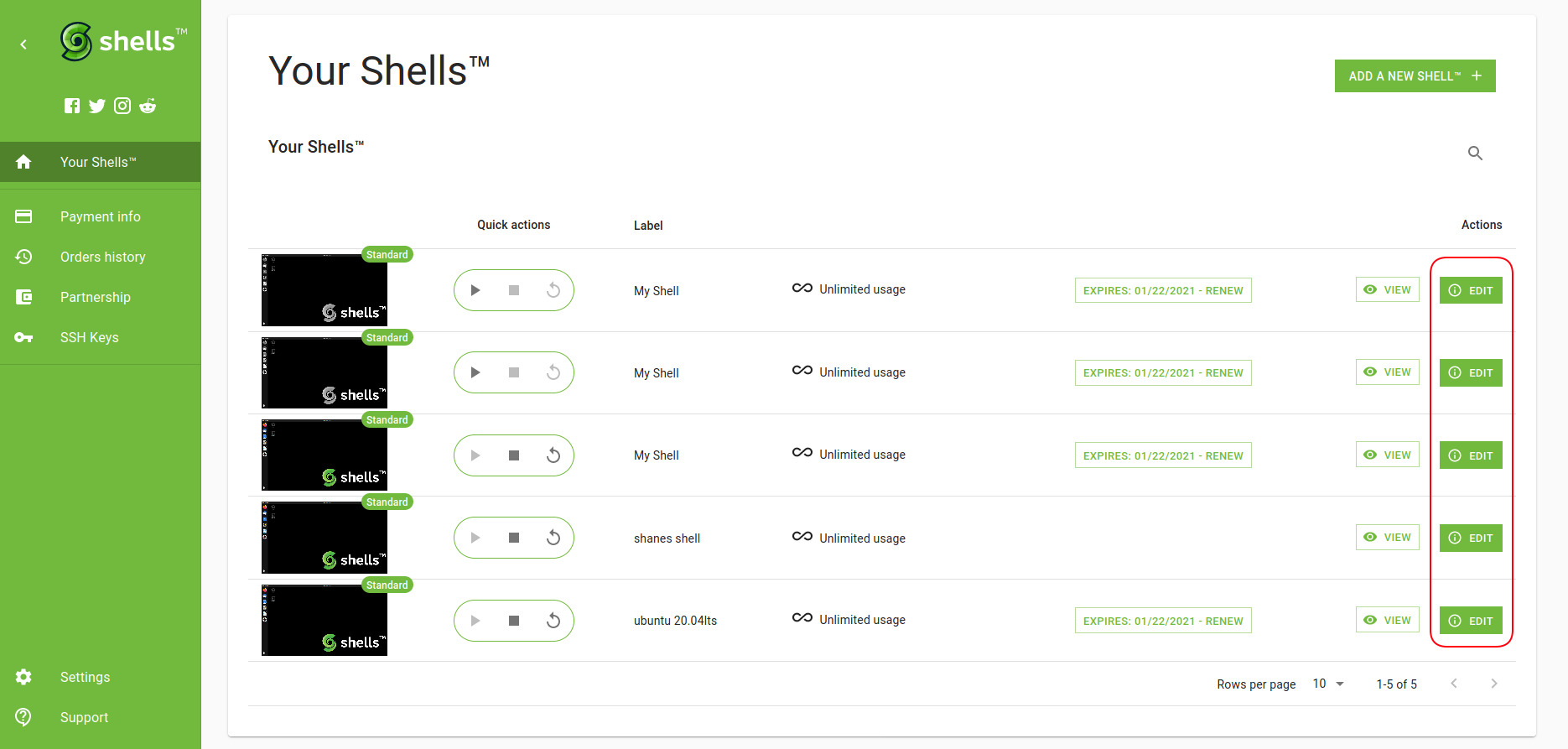
Task: Edit the ubuntu 20.04lts shell
Action: click(x=1471, y=621)
